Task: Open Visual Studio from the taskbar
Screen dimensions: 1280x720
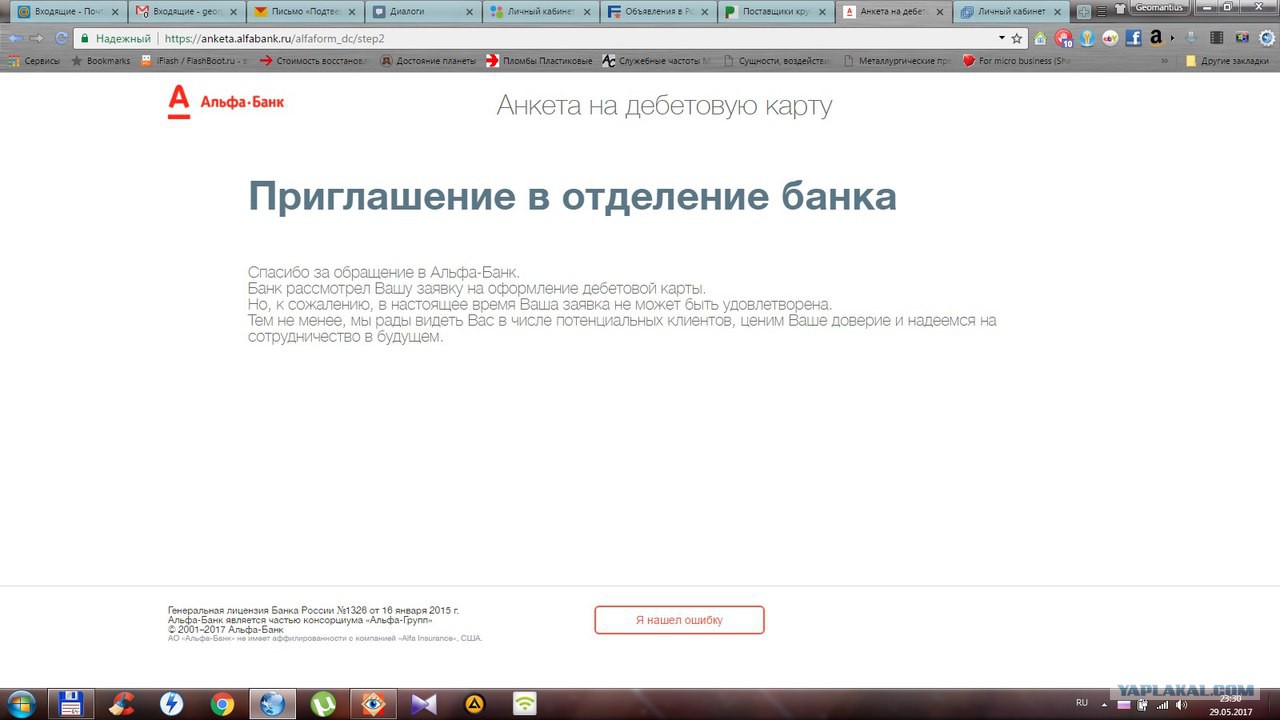Action: coord(424,704)
